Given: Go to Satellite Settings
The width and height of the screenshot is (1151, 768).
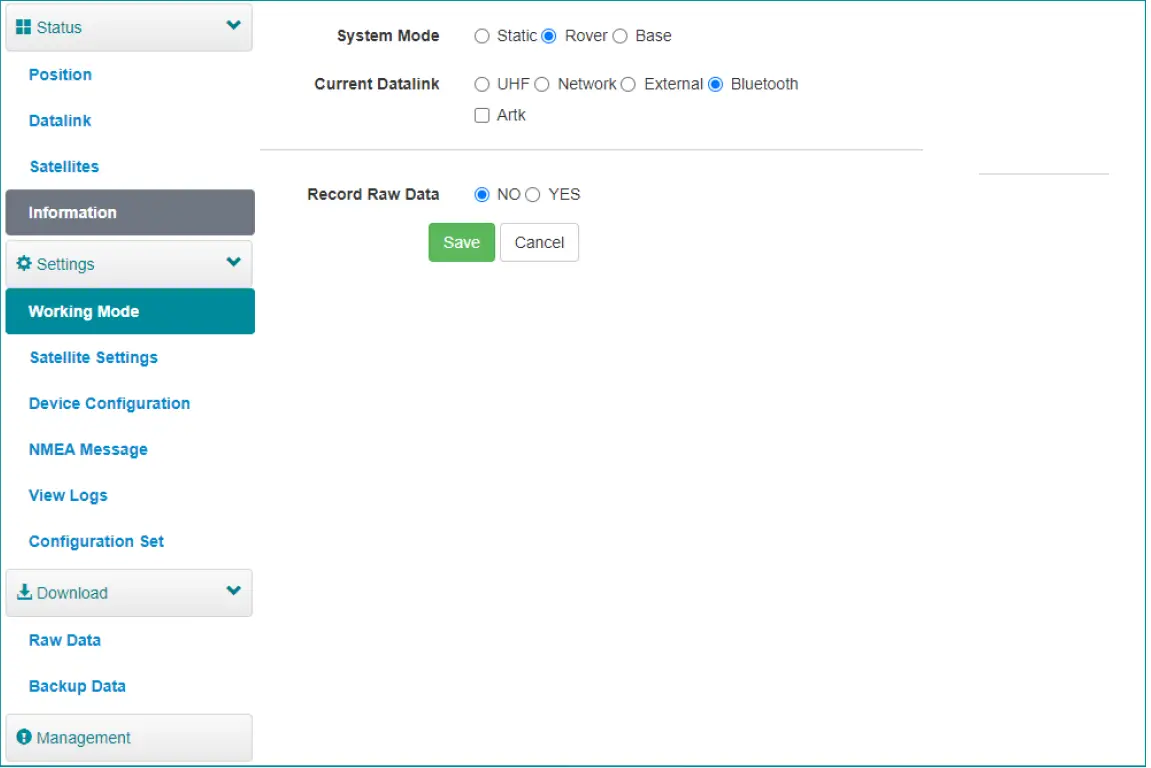Looking at the screenshot, I should coord(94,358).
